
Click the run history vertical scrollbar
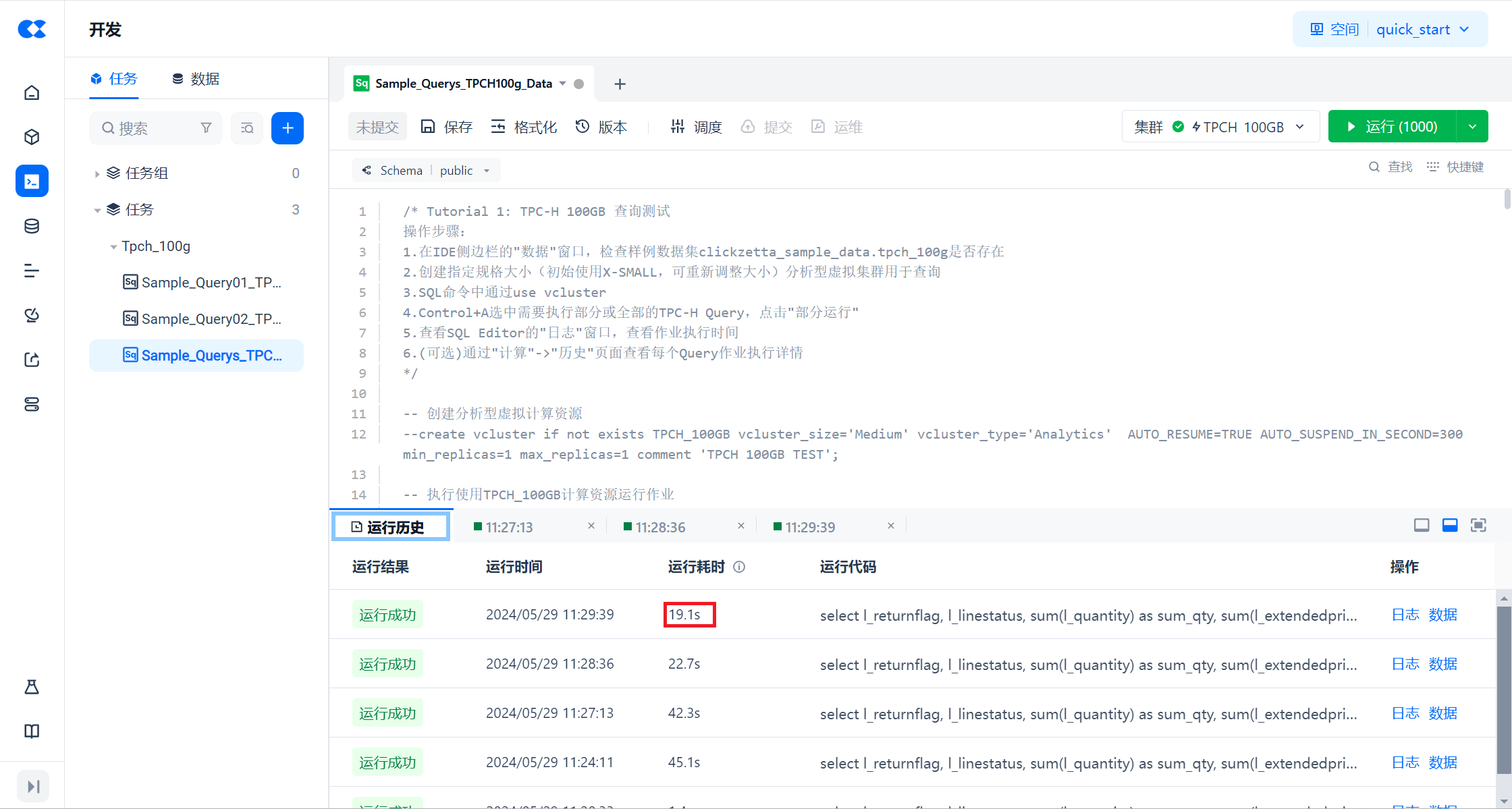[x=1503, y=688]
